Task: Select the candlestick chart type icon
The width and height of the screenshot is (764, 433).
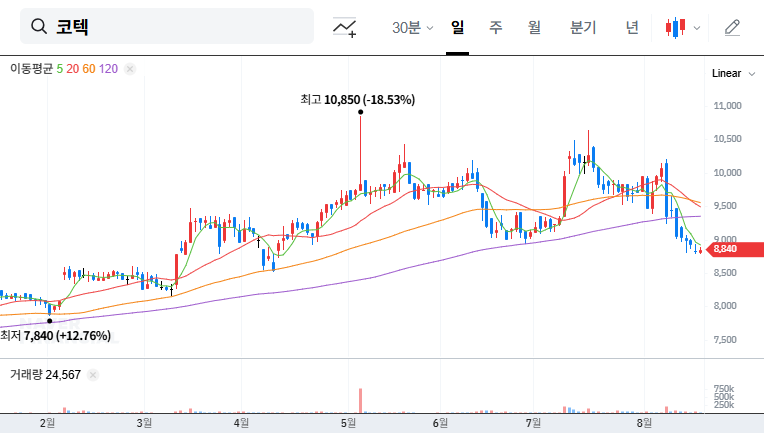Action: pyautogui.click(x=677, y=27)
